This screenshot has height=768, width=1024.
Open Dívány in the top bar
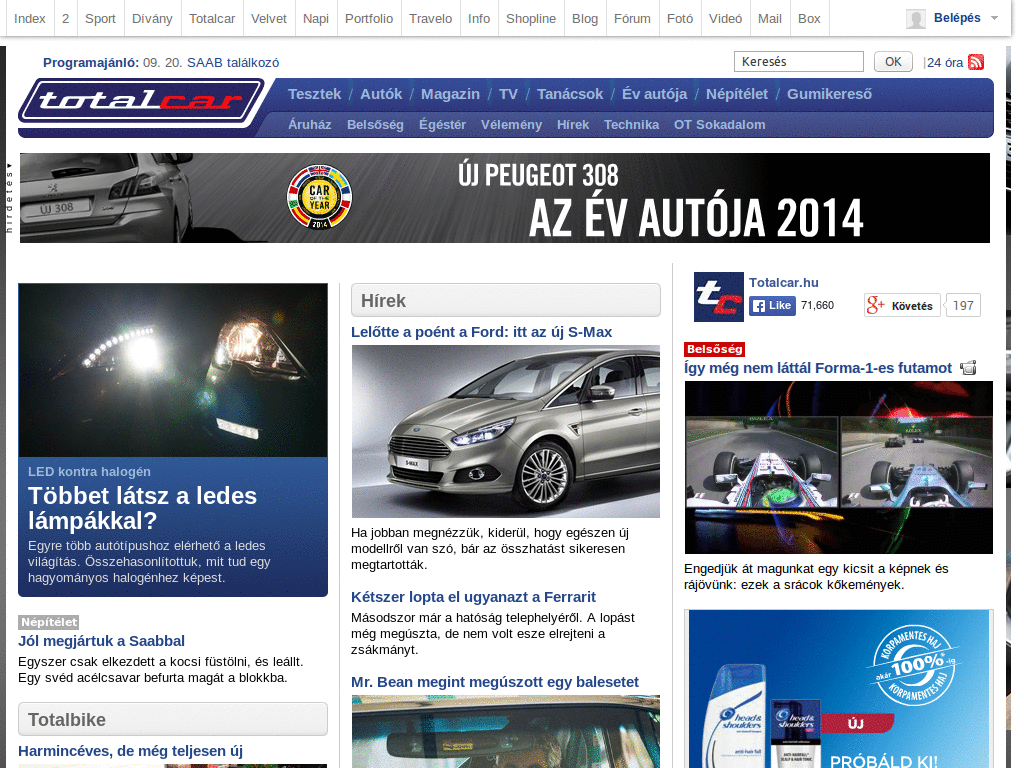pos(152,18)
